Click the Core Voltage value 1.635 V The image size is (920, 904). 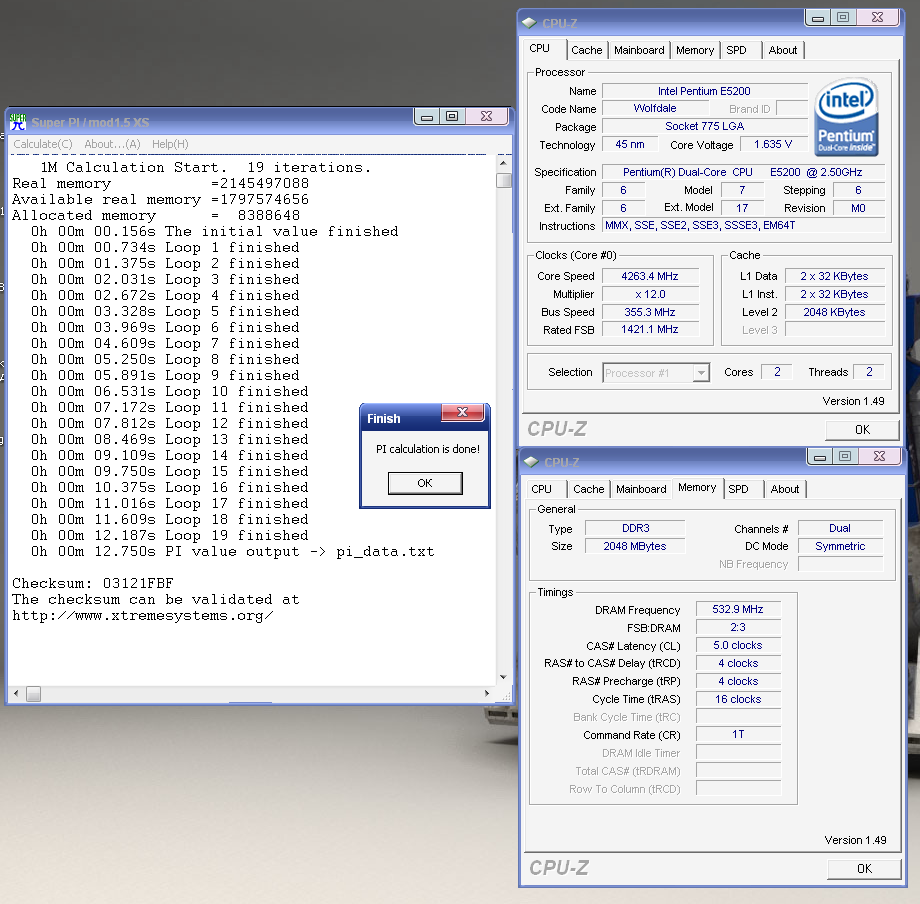(773, 144)
